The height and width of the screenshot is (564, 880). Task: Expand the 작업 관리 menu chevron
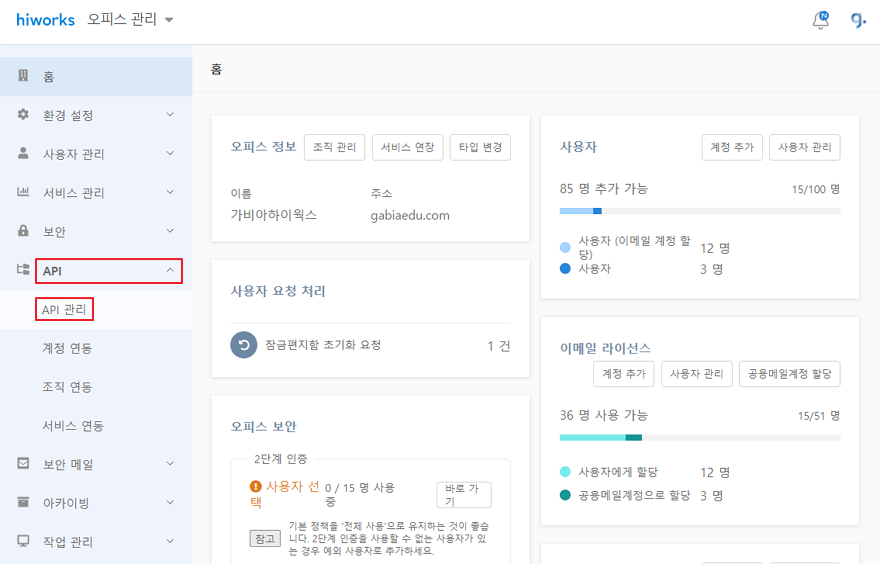(170, 541)
